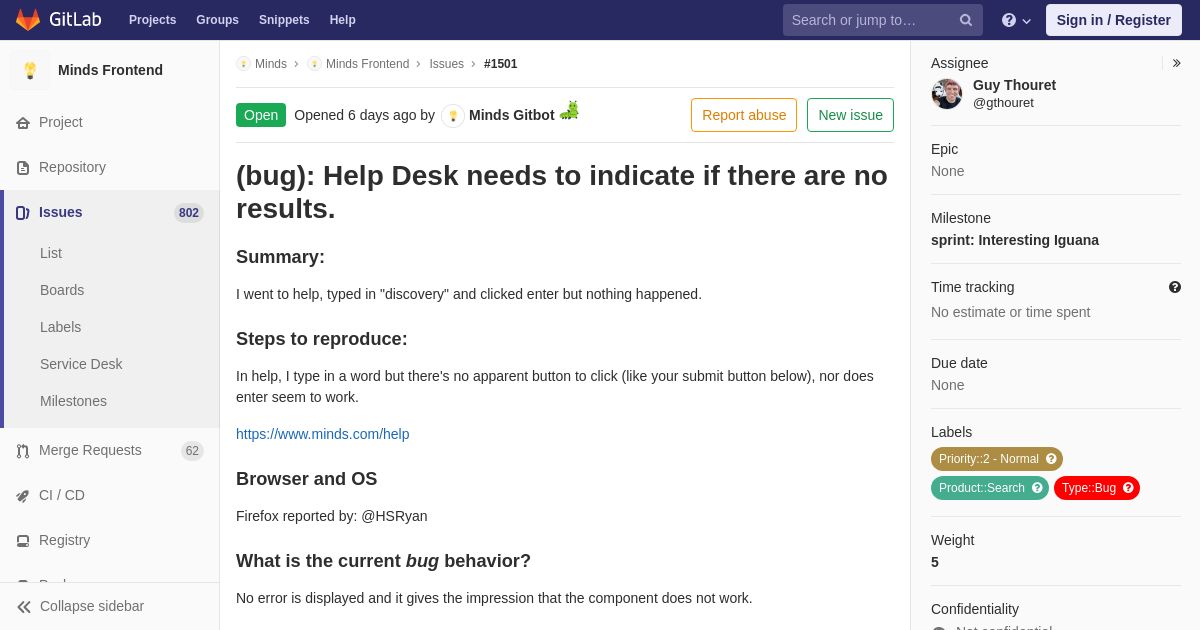This screenshot has height=630, width=1200.
Task: Open the Projects menu
Action: coord(152,20)
